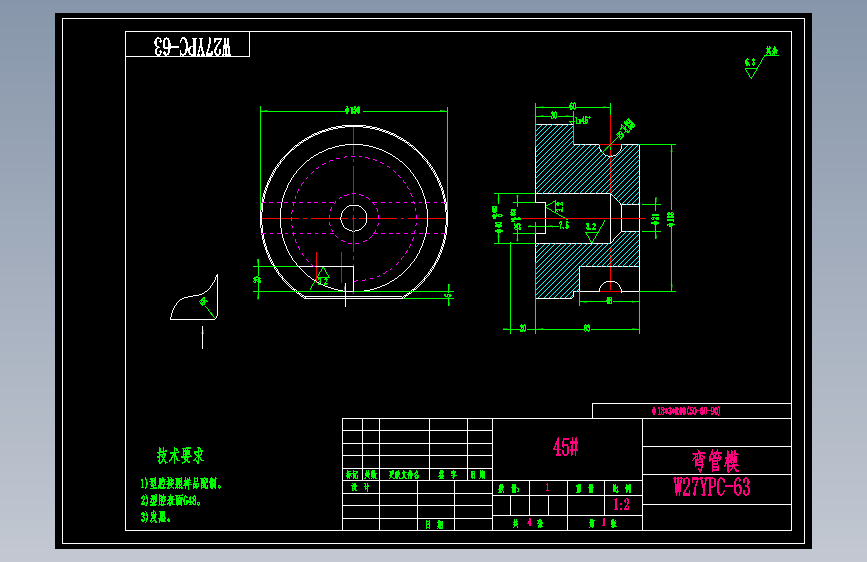
Task: Select the 60 dimension above section view
Action: pos(572,106)
